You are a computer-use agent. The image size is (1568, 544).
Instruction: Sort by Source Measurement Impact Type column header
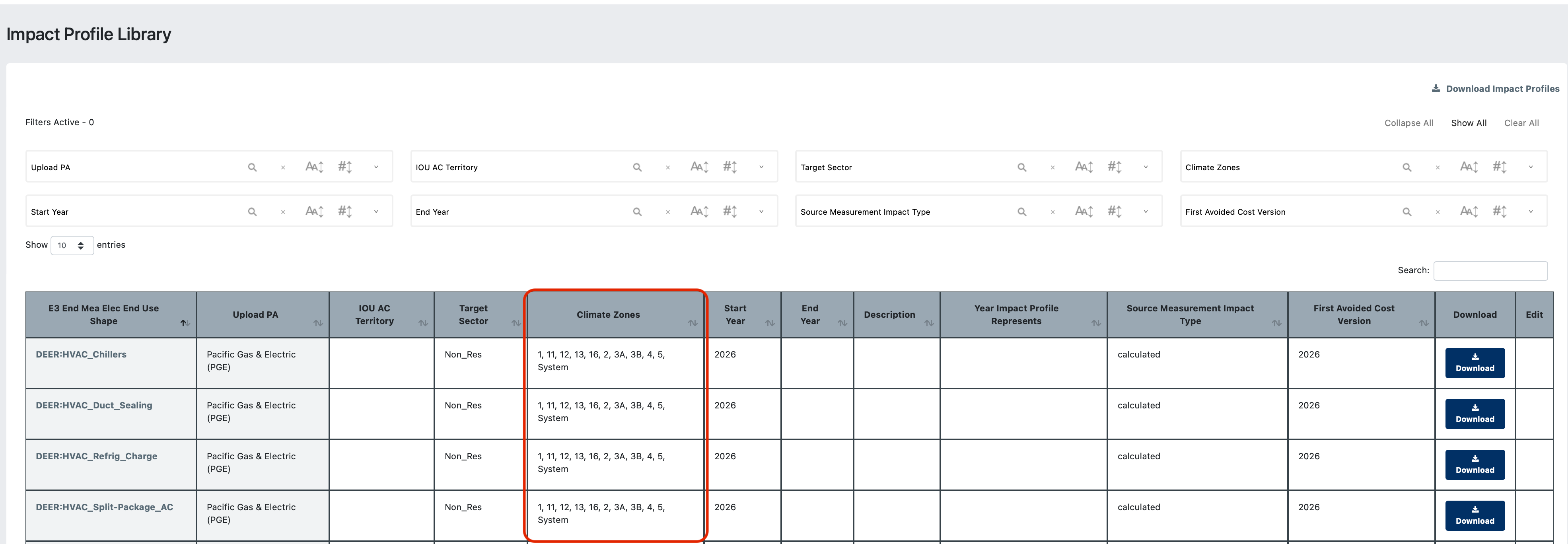pos(1197,315)
